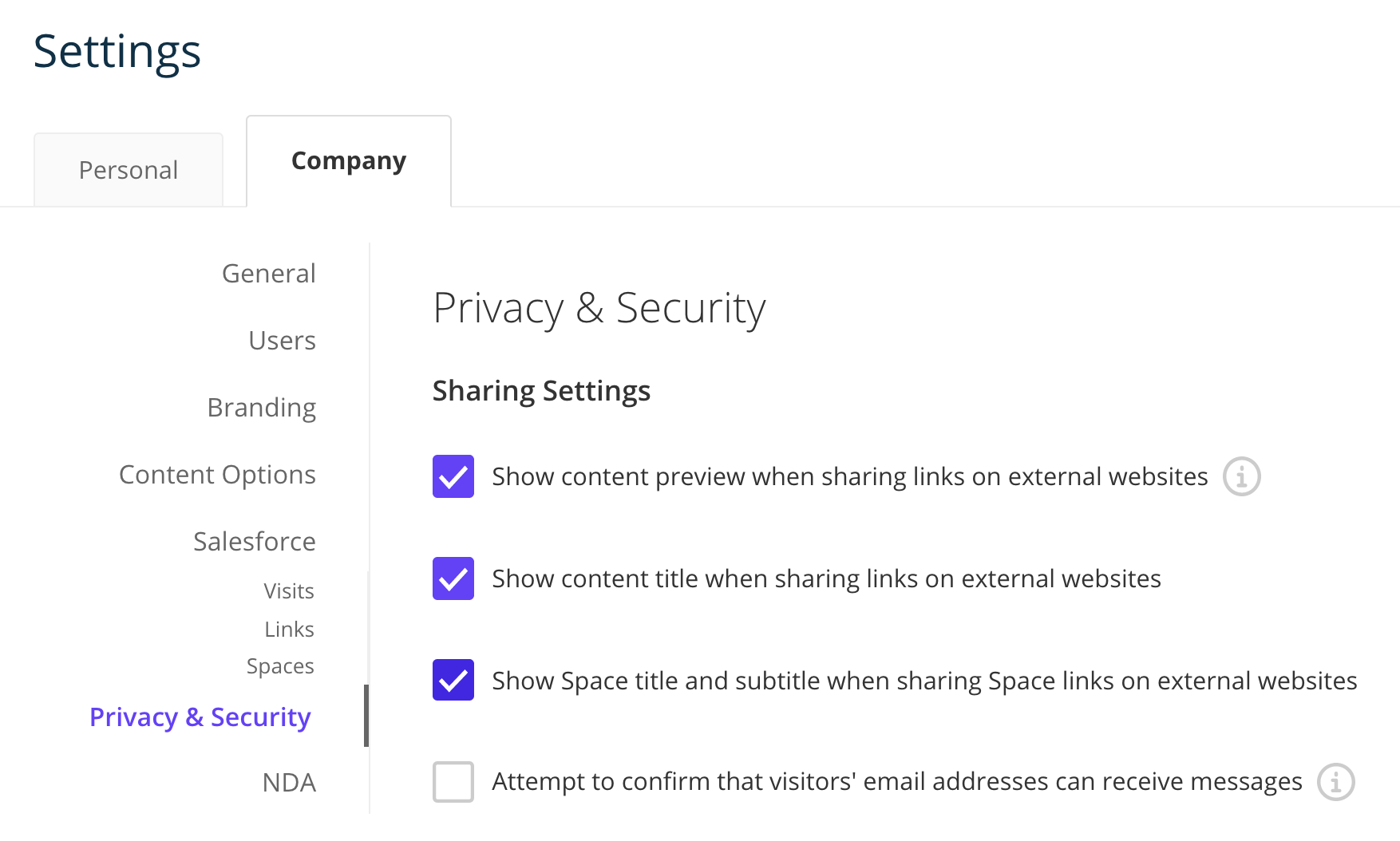The height and width of the screenshot is (841, 1400).
Task: Open the Links subsection
Action: [288, 629]
